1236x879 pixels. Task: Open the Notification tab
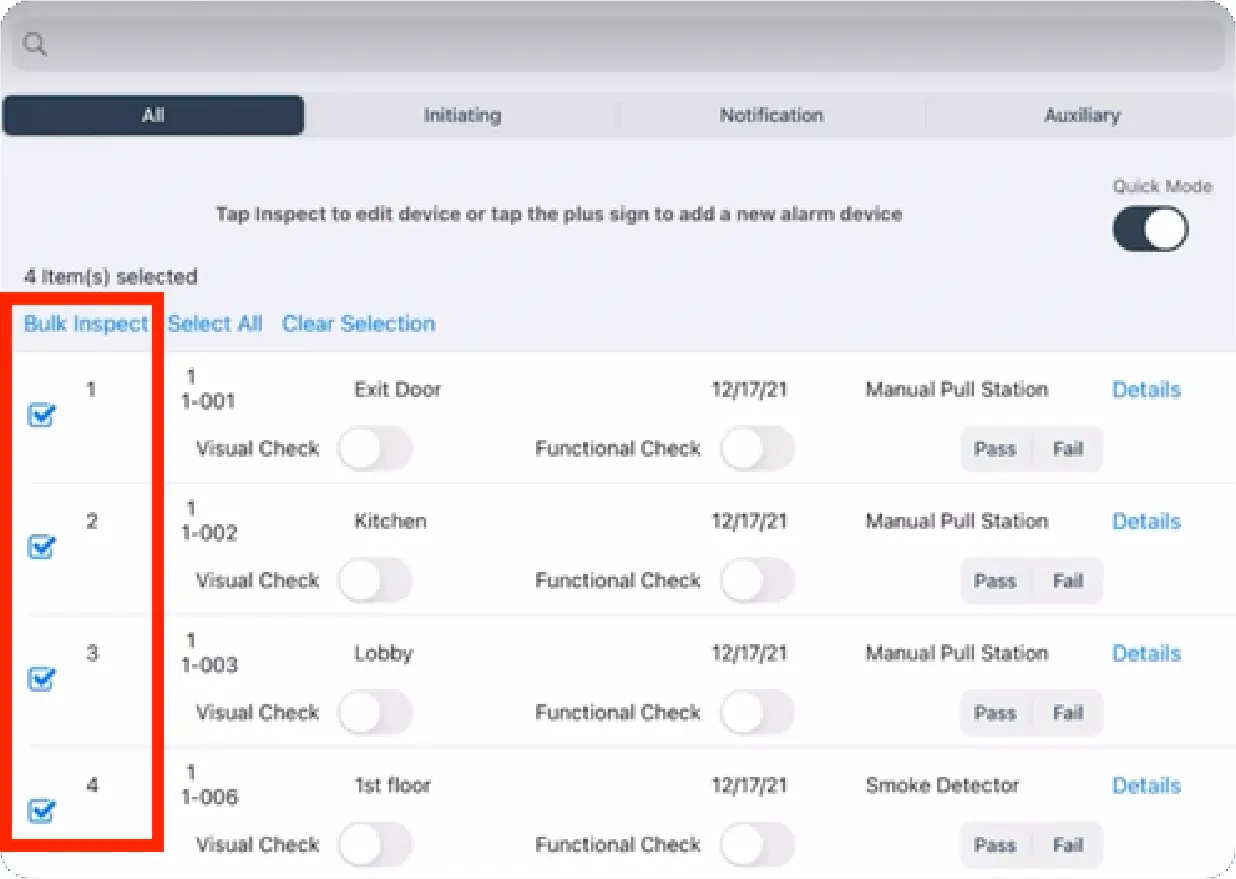pyautogui.click(x=771, y=115)
